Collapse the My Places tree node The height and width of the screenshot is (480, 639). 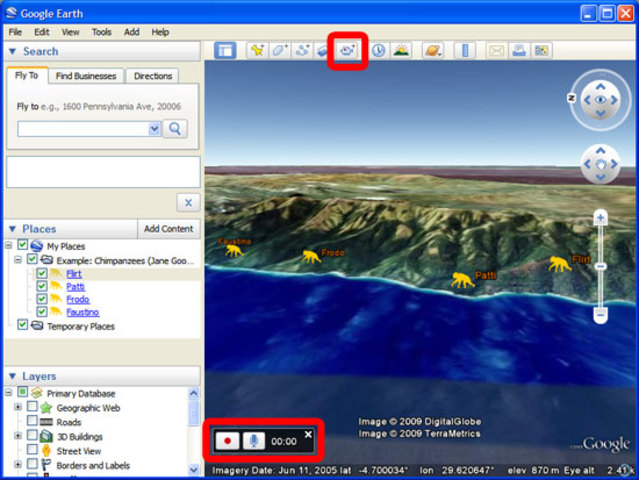pos(9,245)
